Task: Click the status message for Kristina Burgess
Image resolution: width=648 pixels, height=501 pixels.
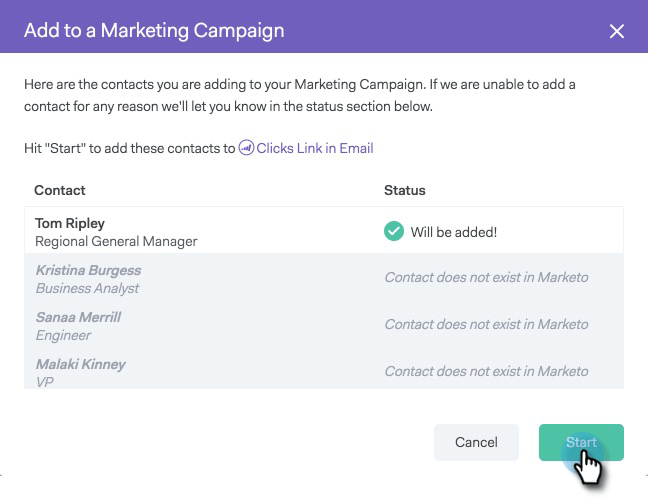Action: tap(486, 277)
